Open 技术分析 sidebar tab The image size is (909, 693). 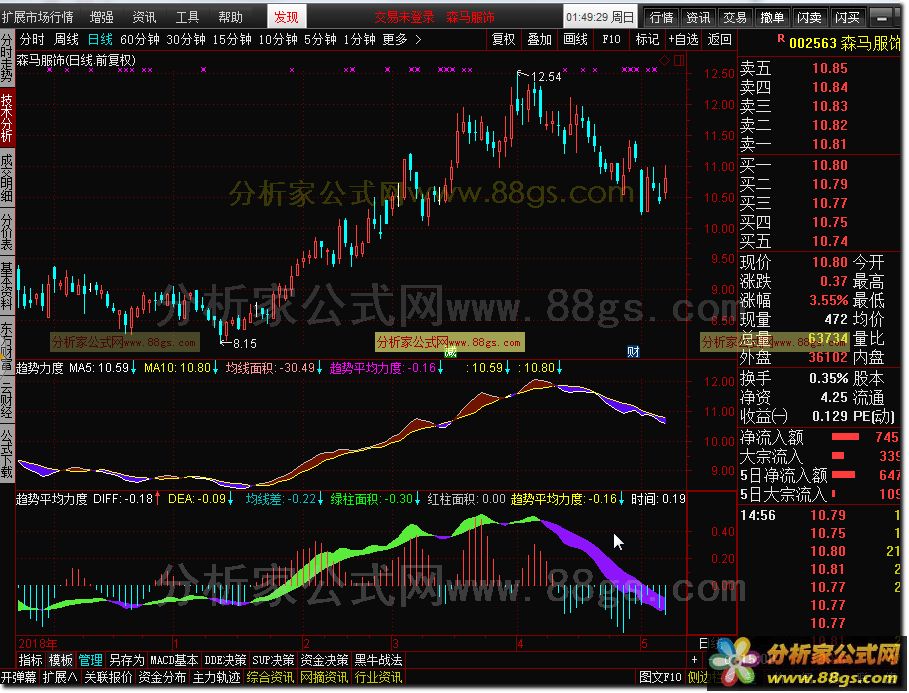(6, 118)
